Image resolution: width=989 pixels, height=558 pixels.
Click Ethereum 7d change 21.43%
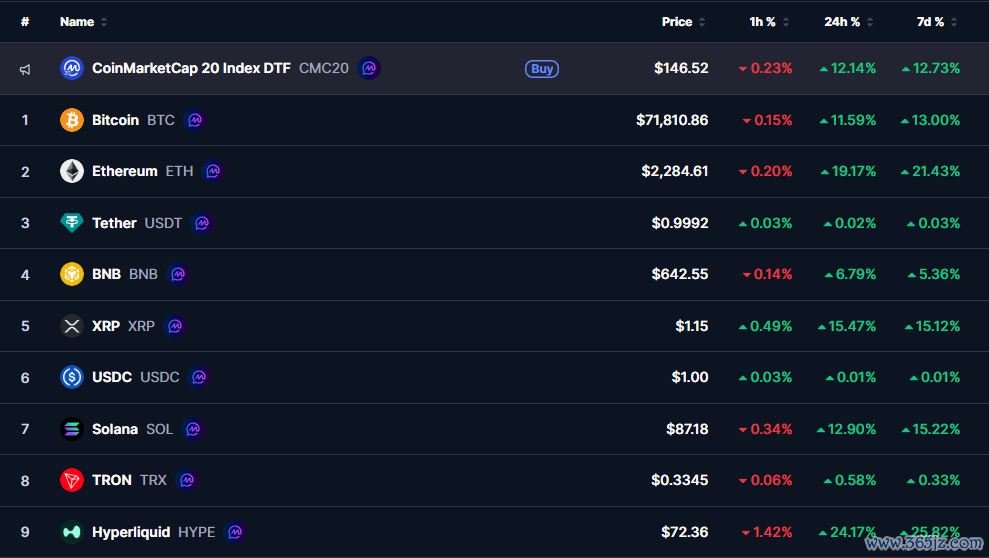pos(931,171)
